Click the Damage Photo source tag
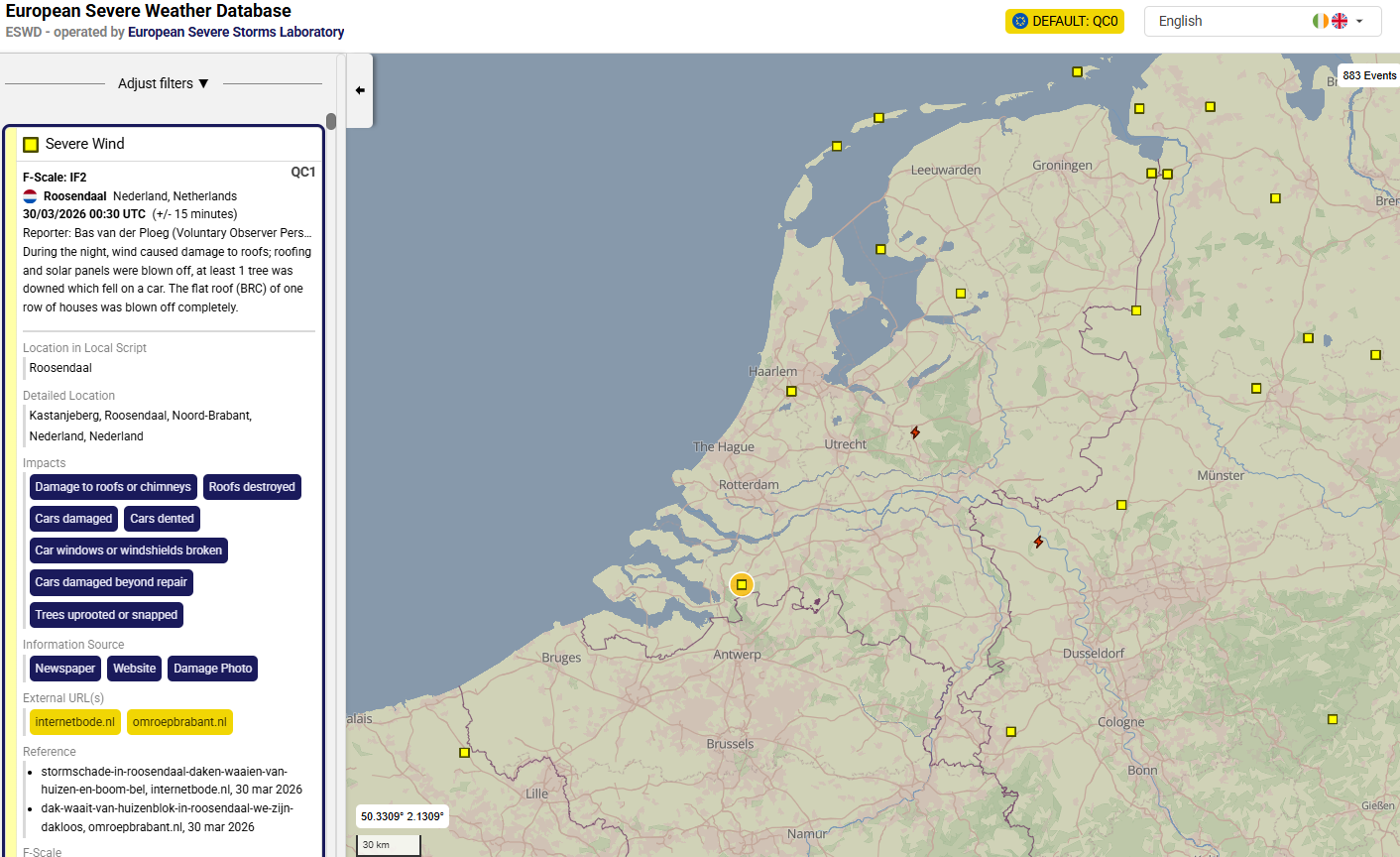The image size is (1400, 857). point(213,669)
